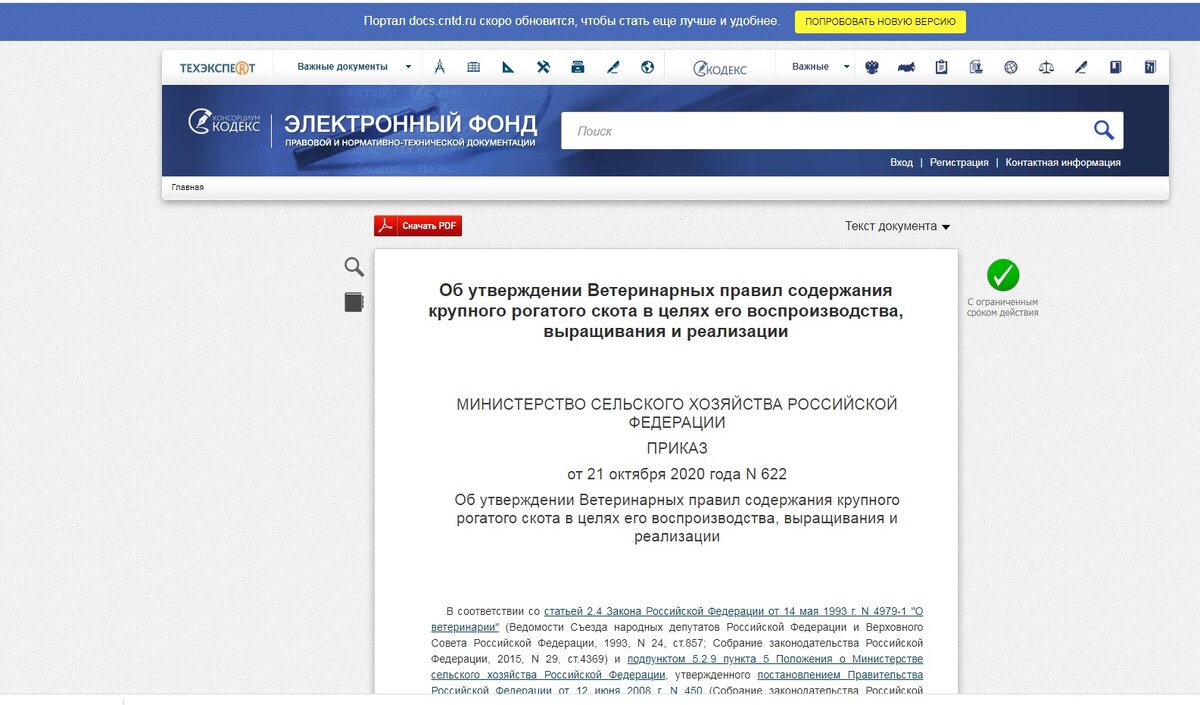Click the drafting compass icon in Техэксперт toolbar
1200x705 pixels.
[439, 67]
